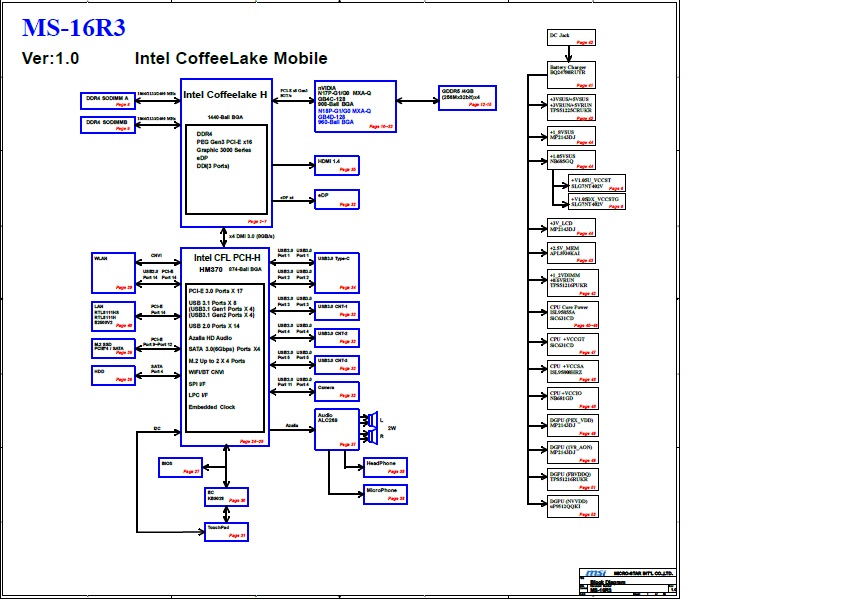Click the right speaker symbol marked "R"
Viewport: 851px width, 601px height.
tap(373, 436)
